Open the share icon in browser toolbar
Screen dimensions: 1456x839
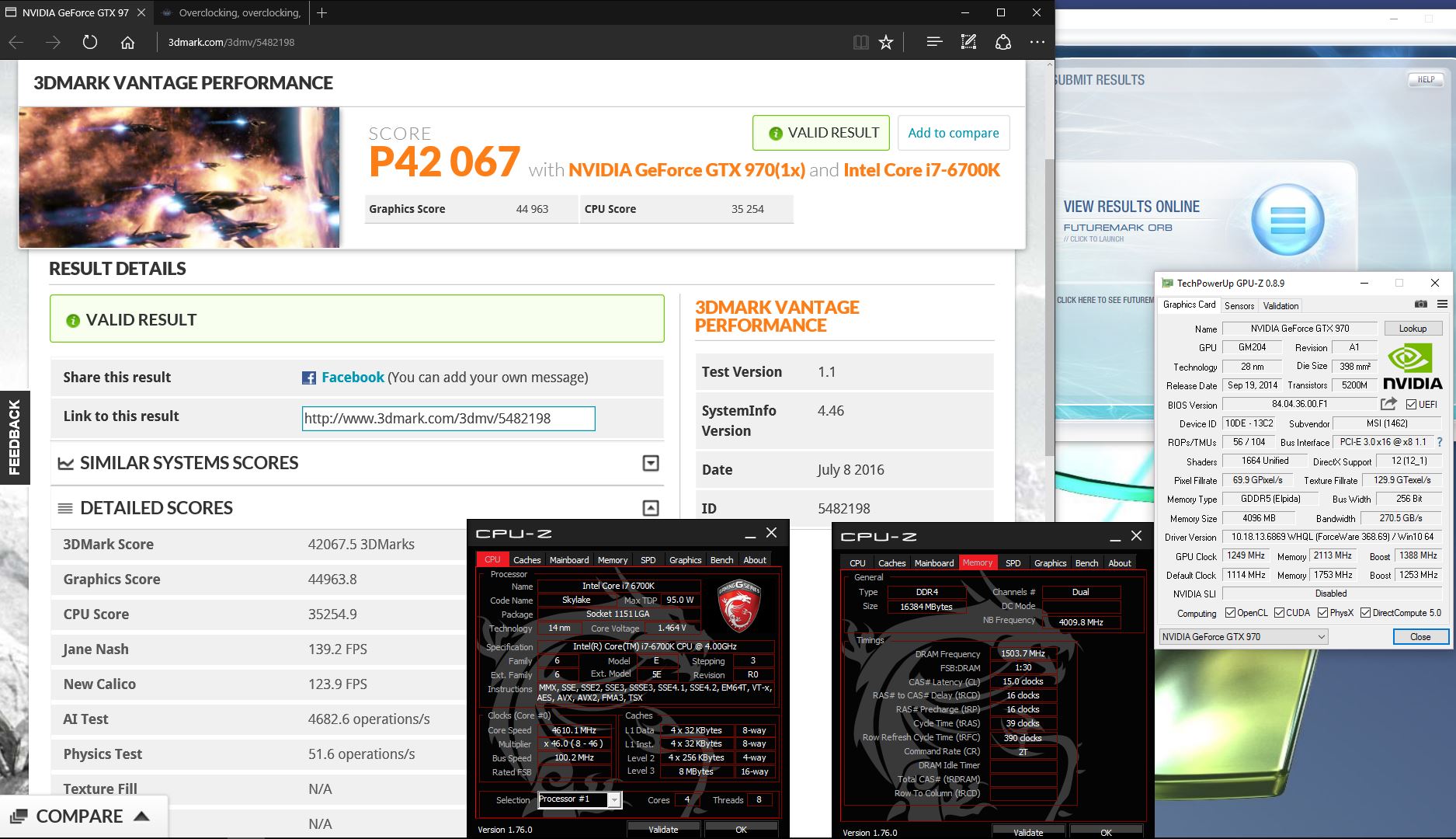coord(1003,42)
